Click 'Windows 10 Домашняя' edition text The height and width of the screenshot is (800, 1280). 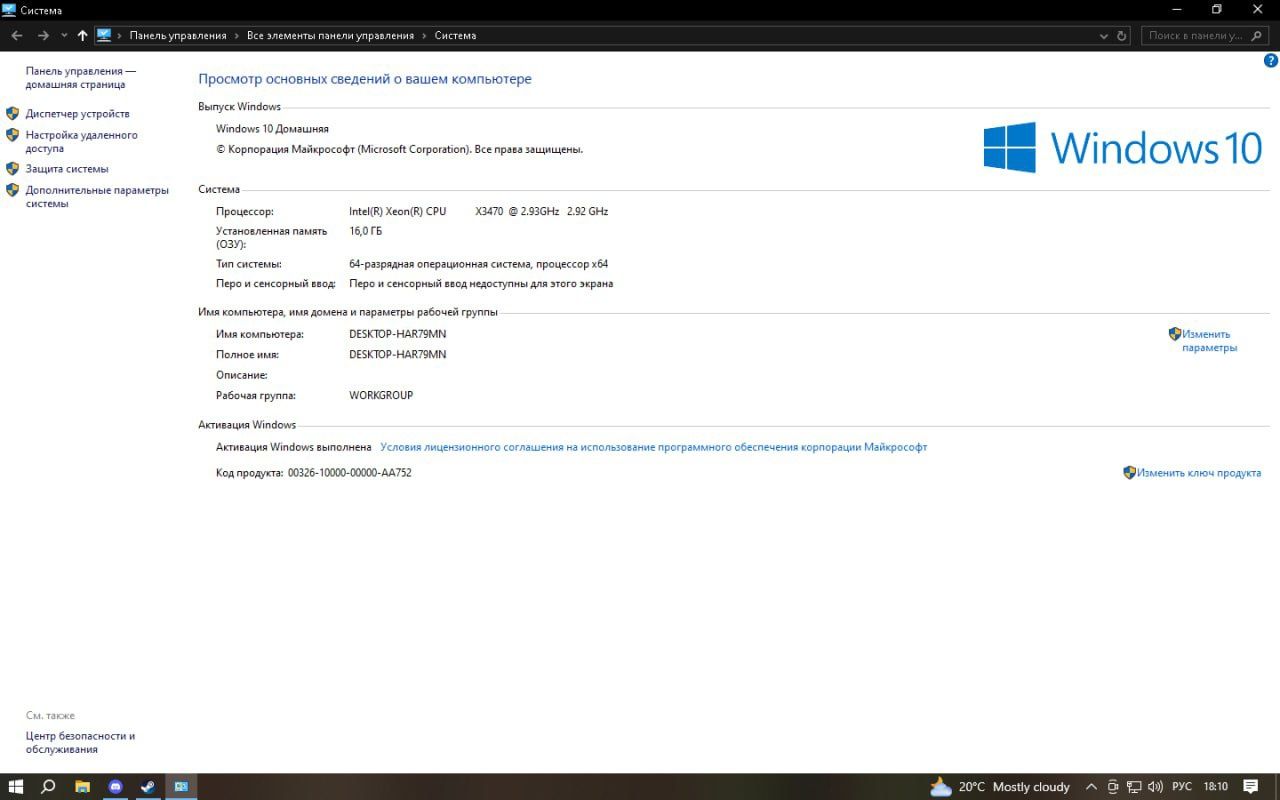click(272, 129)
